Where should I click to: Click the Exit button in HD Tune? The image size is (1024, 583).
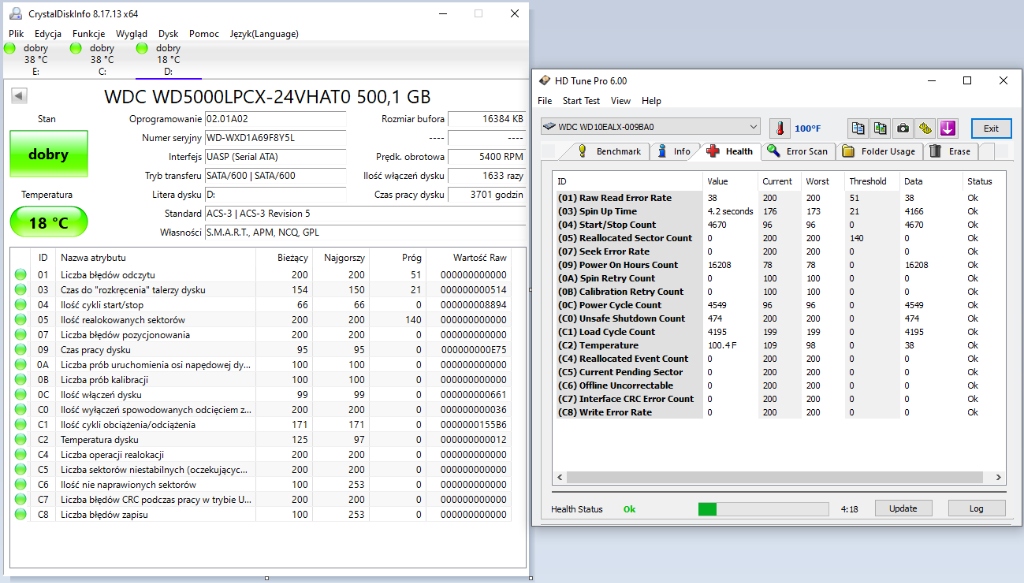tap(990, 128)
